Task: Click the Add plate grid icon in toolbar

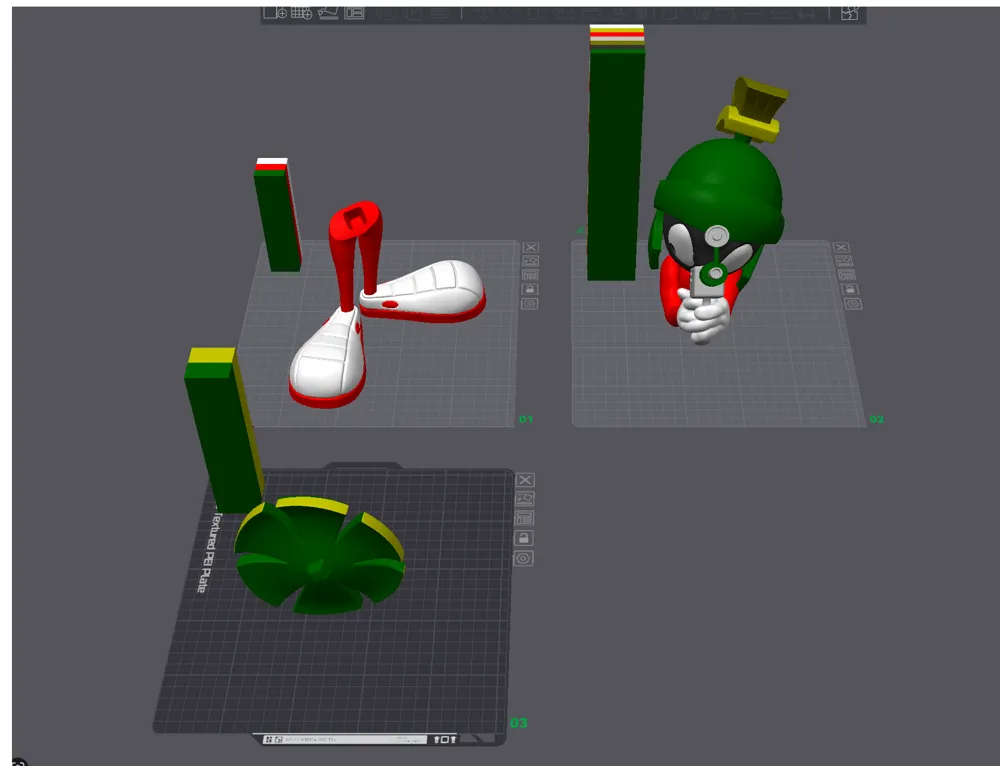Action: 302,13
